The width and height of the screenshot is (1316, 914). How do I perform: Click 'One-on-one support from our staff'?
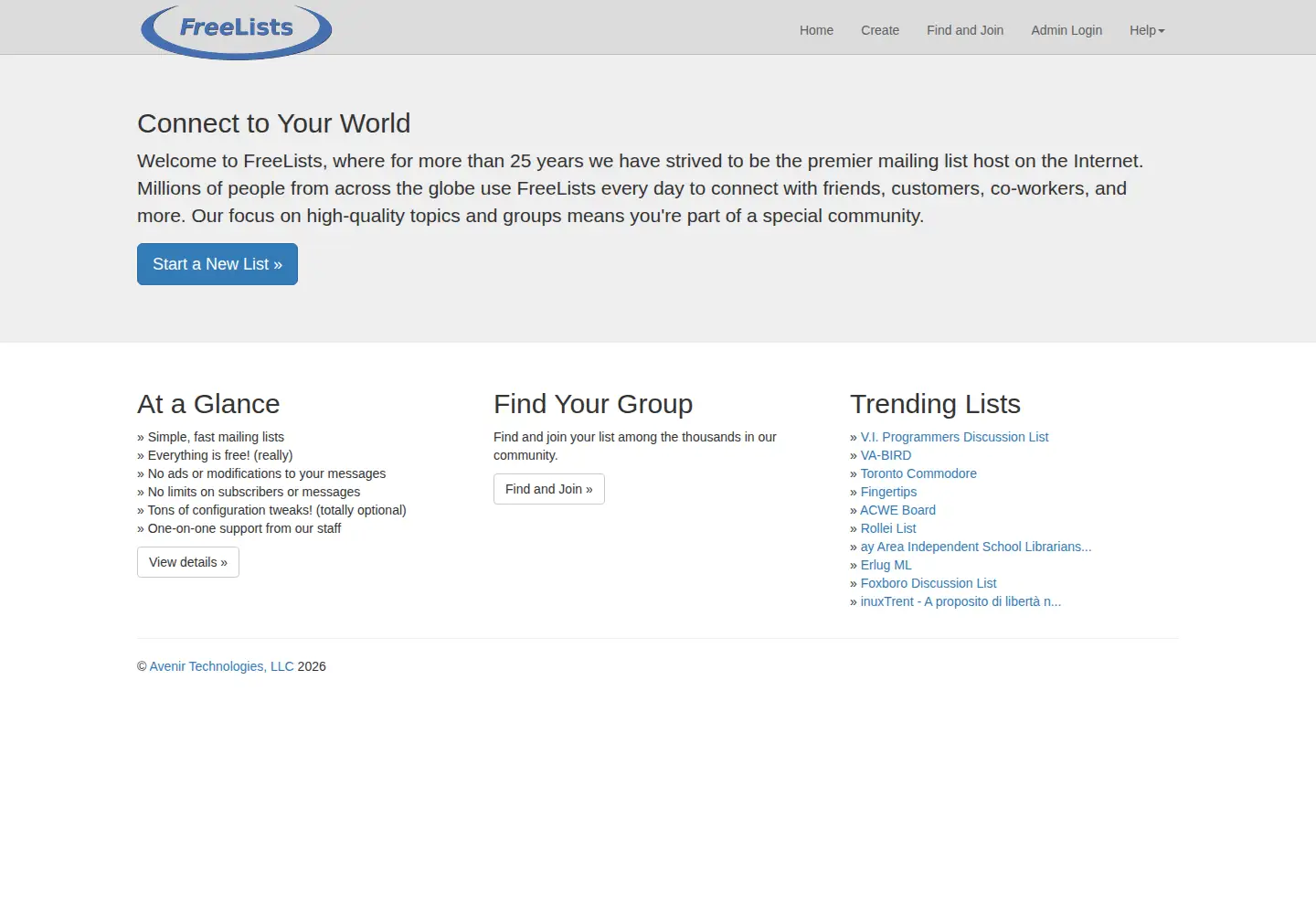(x=244, y=528)
